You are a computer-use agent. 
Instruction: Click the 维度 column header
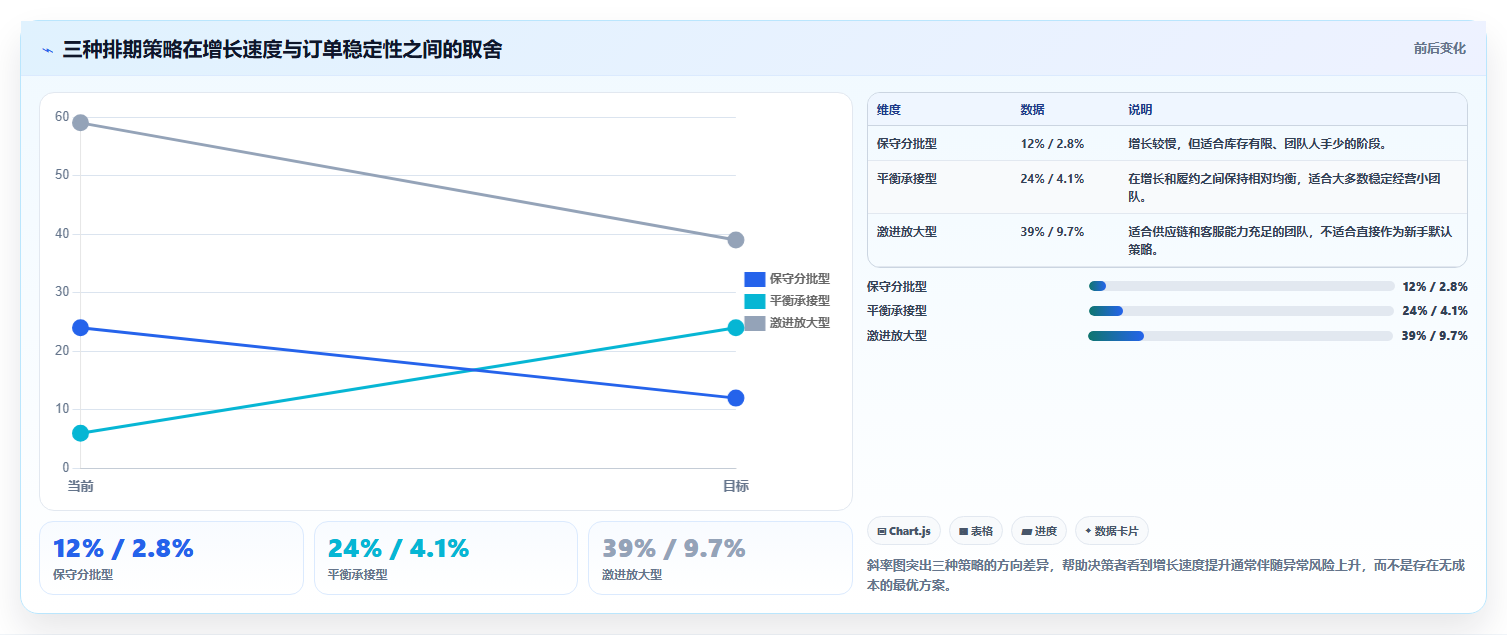889,110
